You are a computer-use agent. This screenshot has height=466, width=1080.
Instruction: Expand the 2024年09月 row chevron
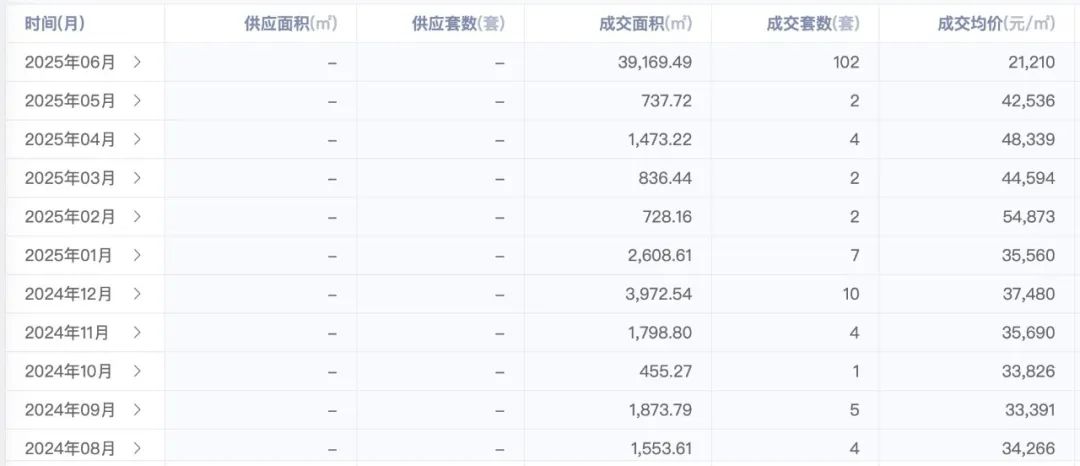tap(137, 410)
